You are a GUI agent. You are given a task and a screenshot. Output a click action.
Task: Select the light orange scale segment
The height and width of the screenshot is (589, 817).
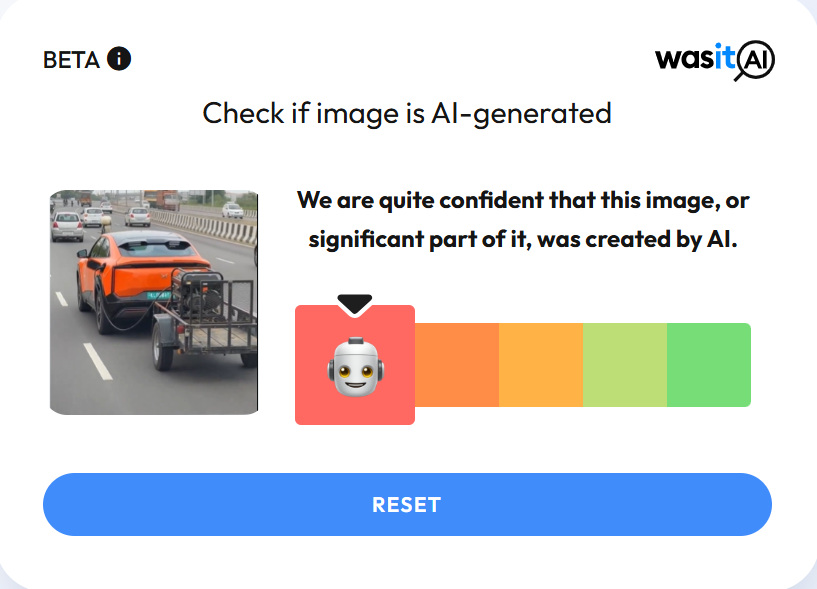click(x=541, y=365)
